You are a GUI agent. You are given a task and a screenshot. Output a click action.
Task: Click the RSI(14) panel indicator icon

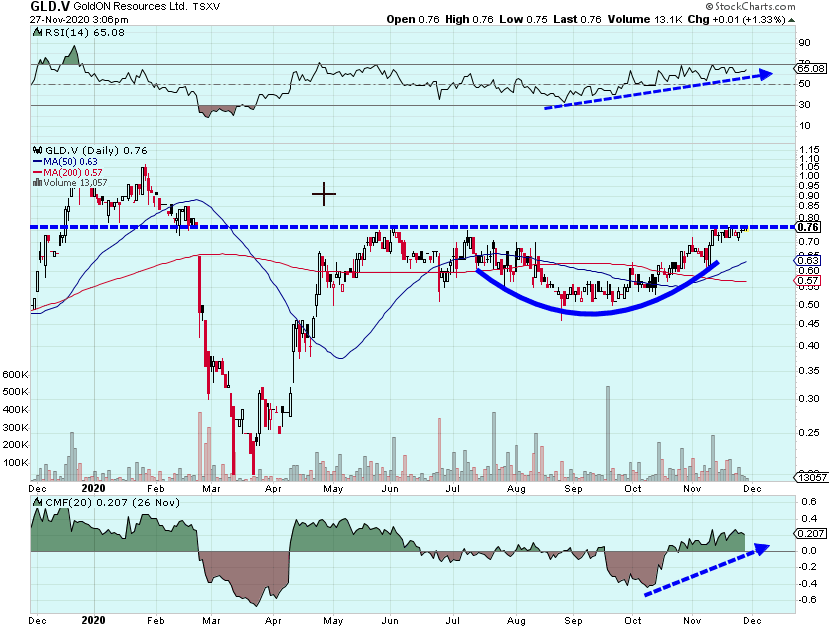(37, 32)
